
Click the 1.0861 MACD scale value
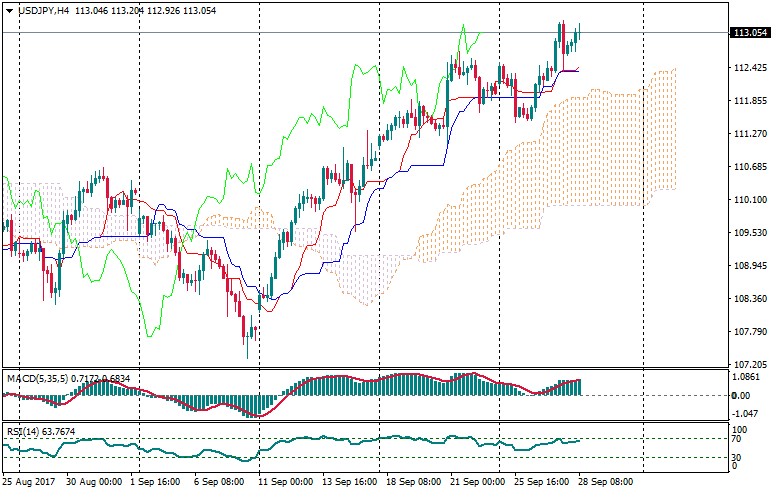(747, 378)
